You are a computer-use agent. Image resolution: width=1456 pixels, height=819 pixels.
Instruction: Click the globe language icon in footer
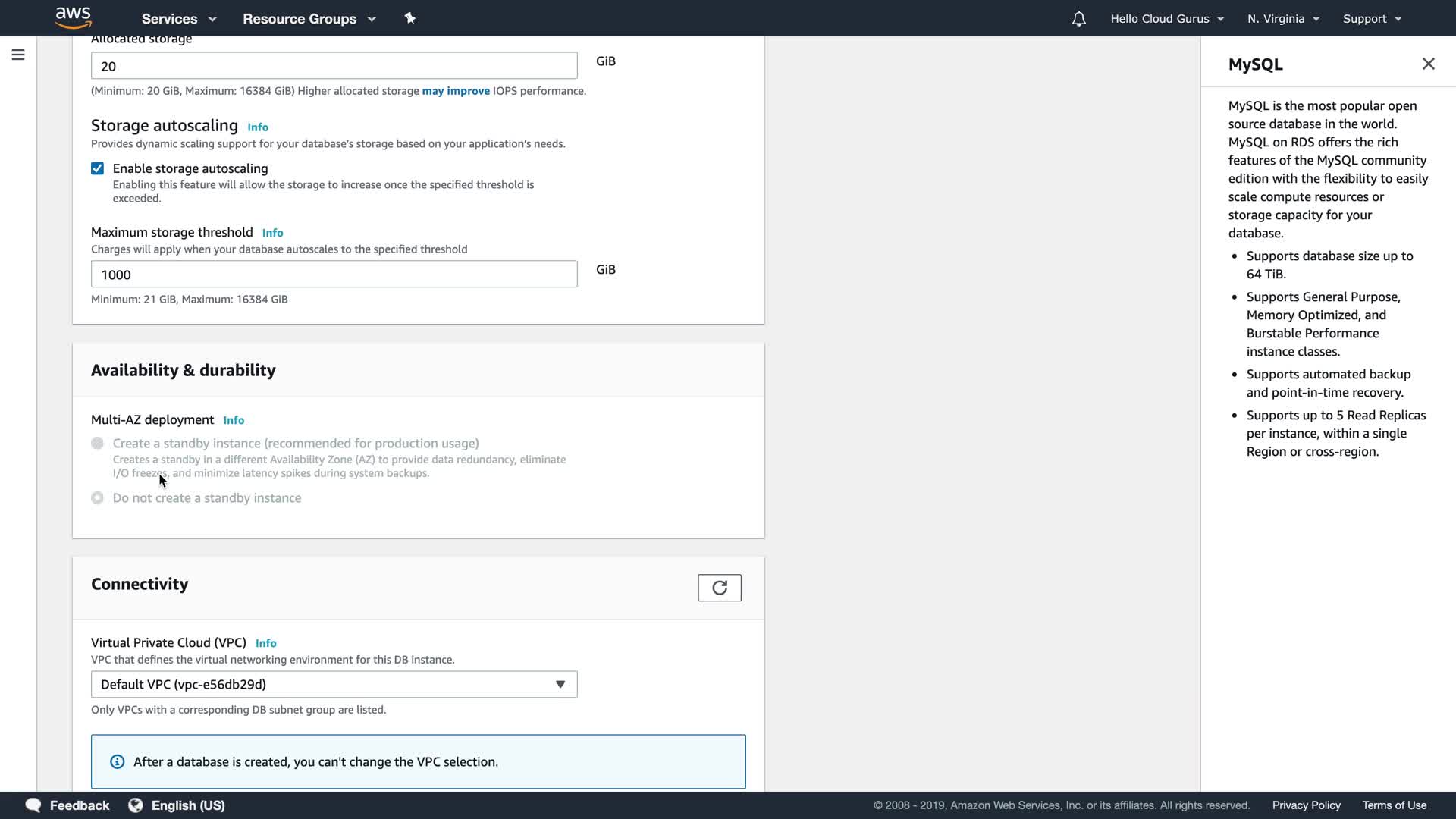[136, 805]
